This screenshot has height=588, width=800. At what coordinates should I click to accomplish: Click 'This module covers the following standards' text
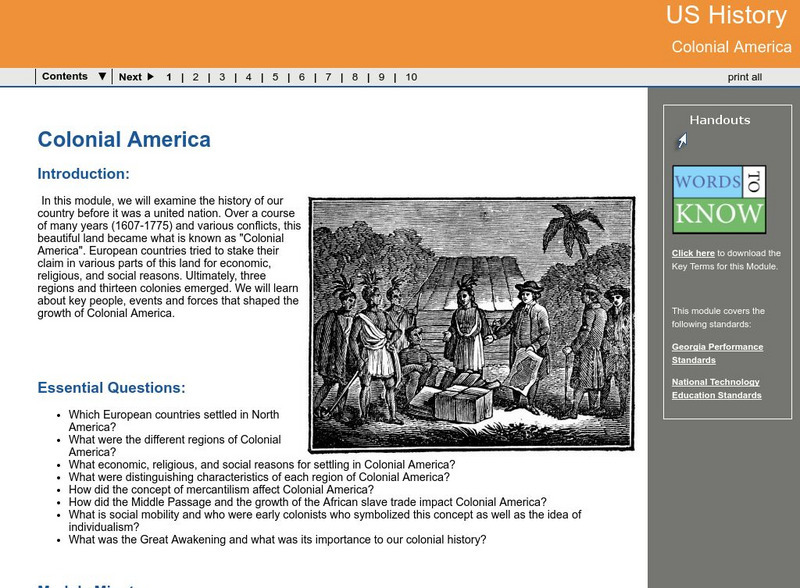[x=718, y=317]
